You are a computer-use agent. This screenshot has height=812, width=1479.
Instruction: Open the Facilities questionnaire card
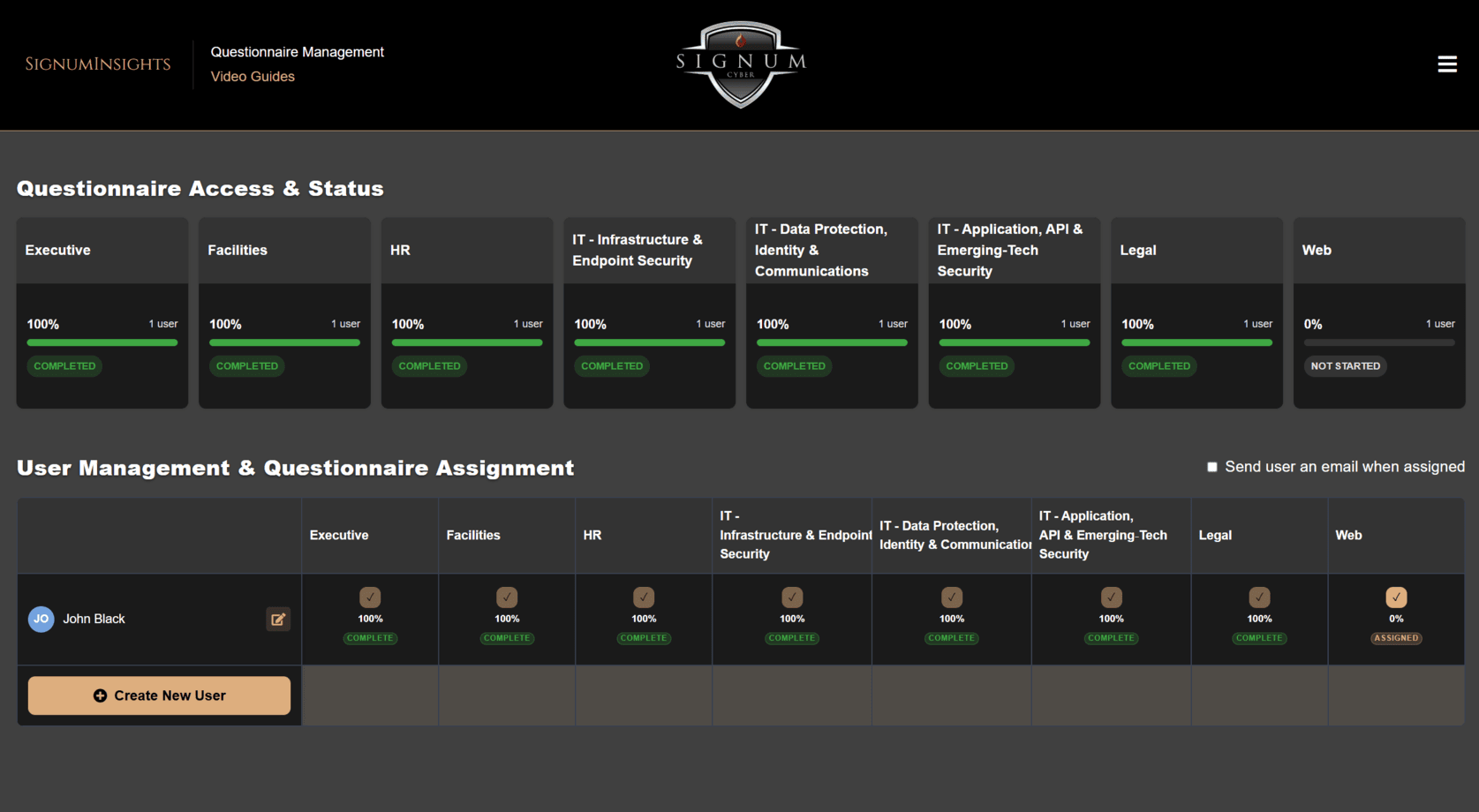click(284, 313)
